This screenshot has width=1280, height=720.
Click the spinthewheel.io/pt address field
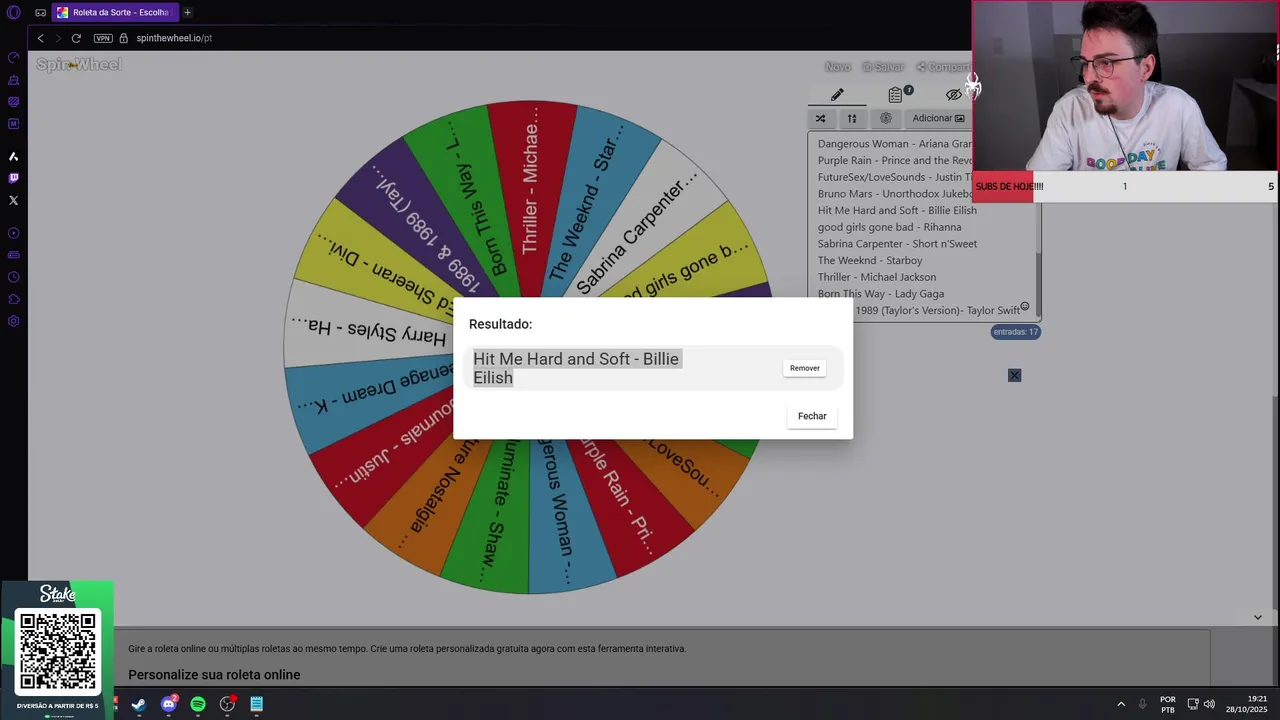pyautogui.click(x=174, y=38)
